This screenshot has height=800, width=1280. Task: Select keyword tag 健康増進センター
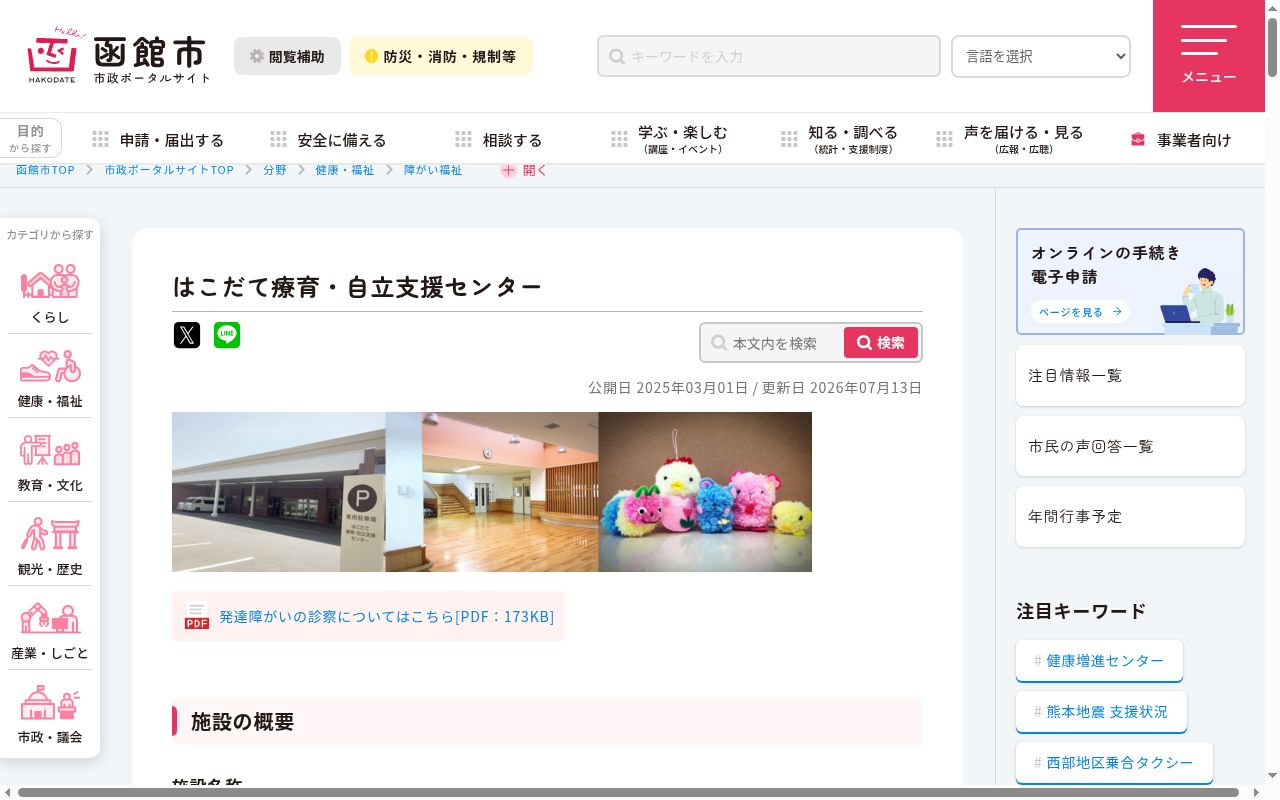1099,661
